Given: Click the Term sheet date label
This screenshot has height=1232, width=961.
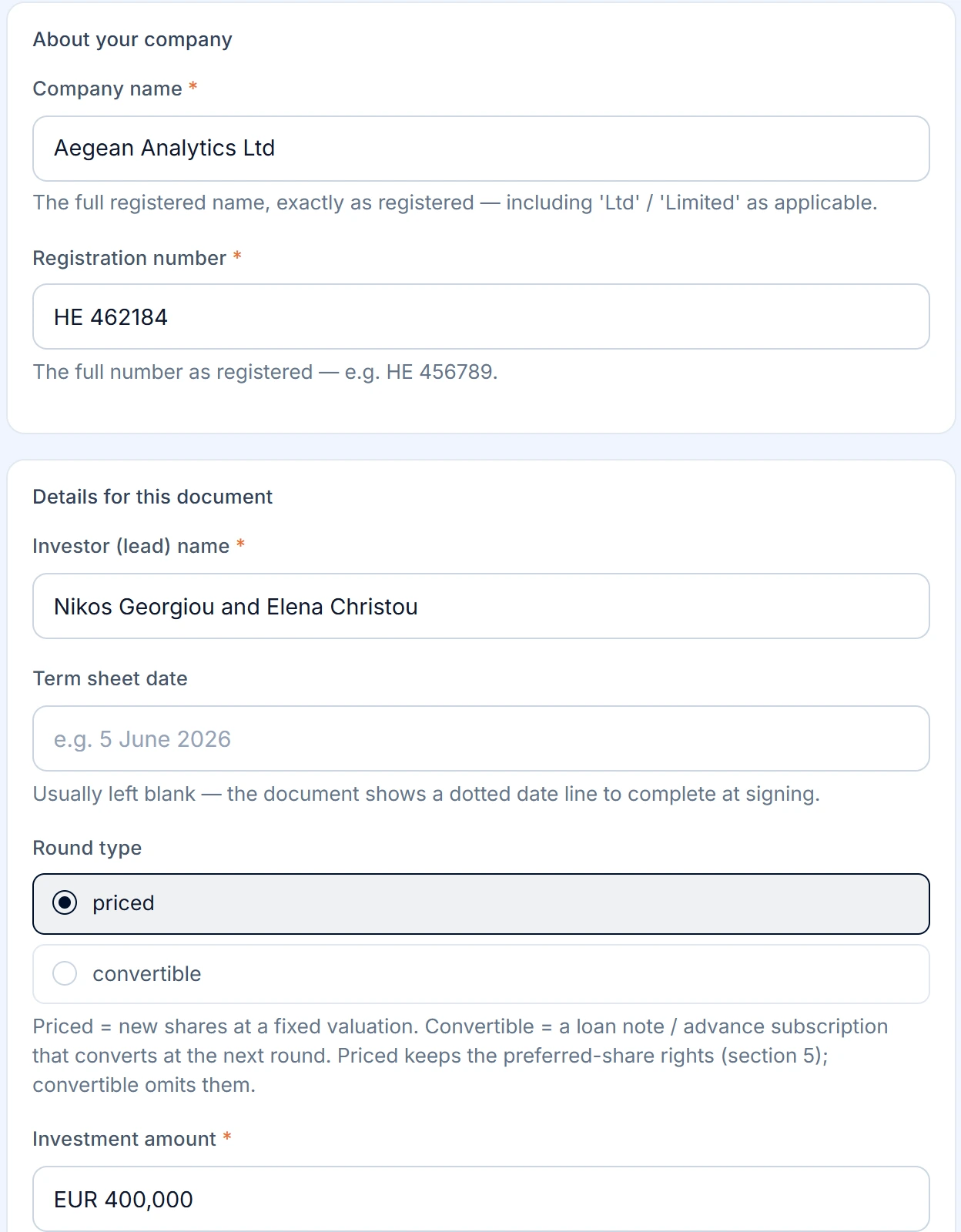Looking at the screenshot, I should [110, 678].
